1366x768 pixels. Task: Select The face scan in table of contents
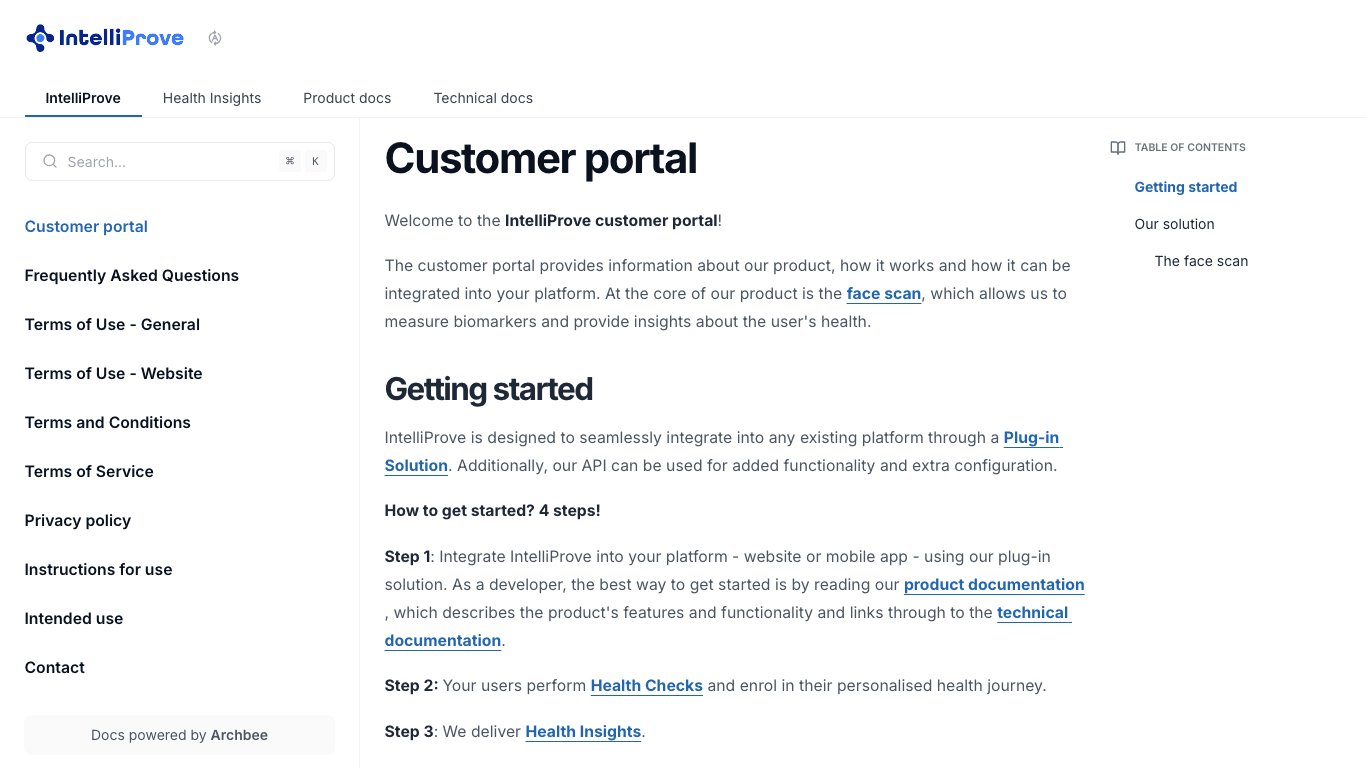[x=1201, y=261]
